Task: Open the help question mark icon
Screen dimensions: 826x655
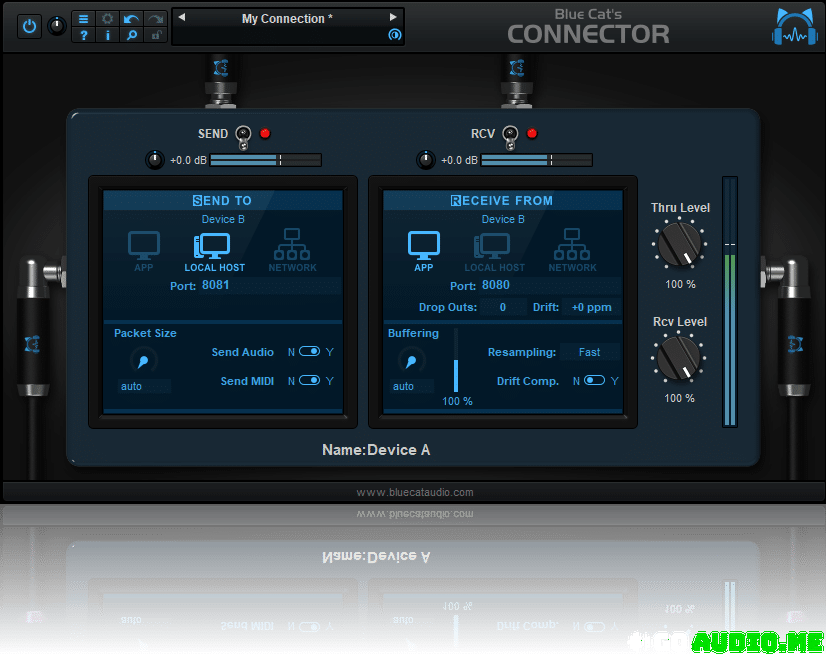Action: click(83, 35)
